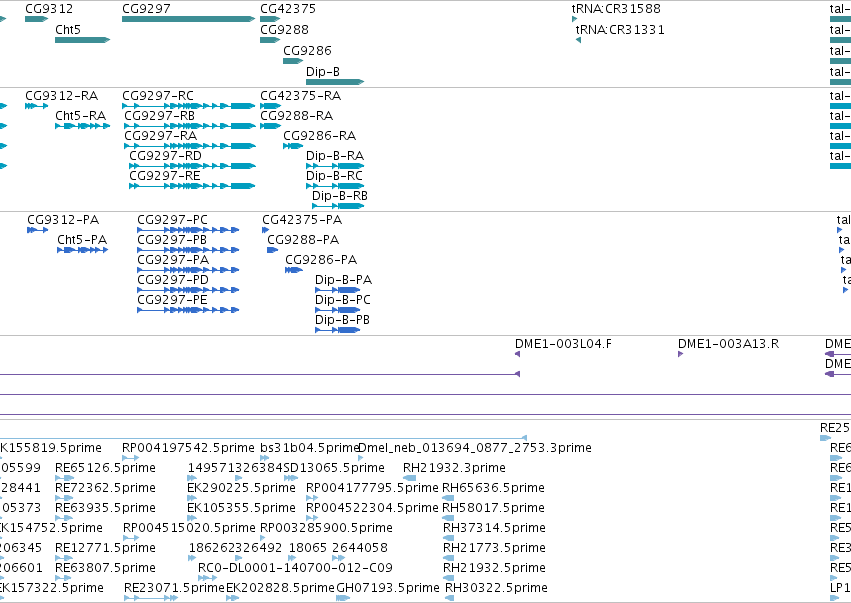This screenshot has width=851, height=603.
Task: Select the CG9286 gene feature
Action: coord(293,61)
